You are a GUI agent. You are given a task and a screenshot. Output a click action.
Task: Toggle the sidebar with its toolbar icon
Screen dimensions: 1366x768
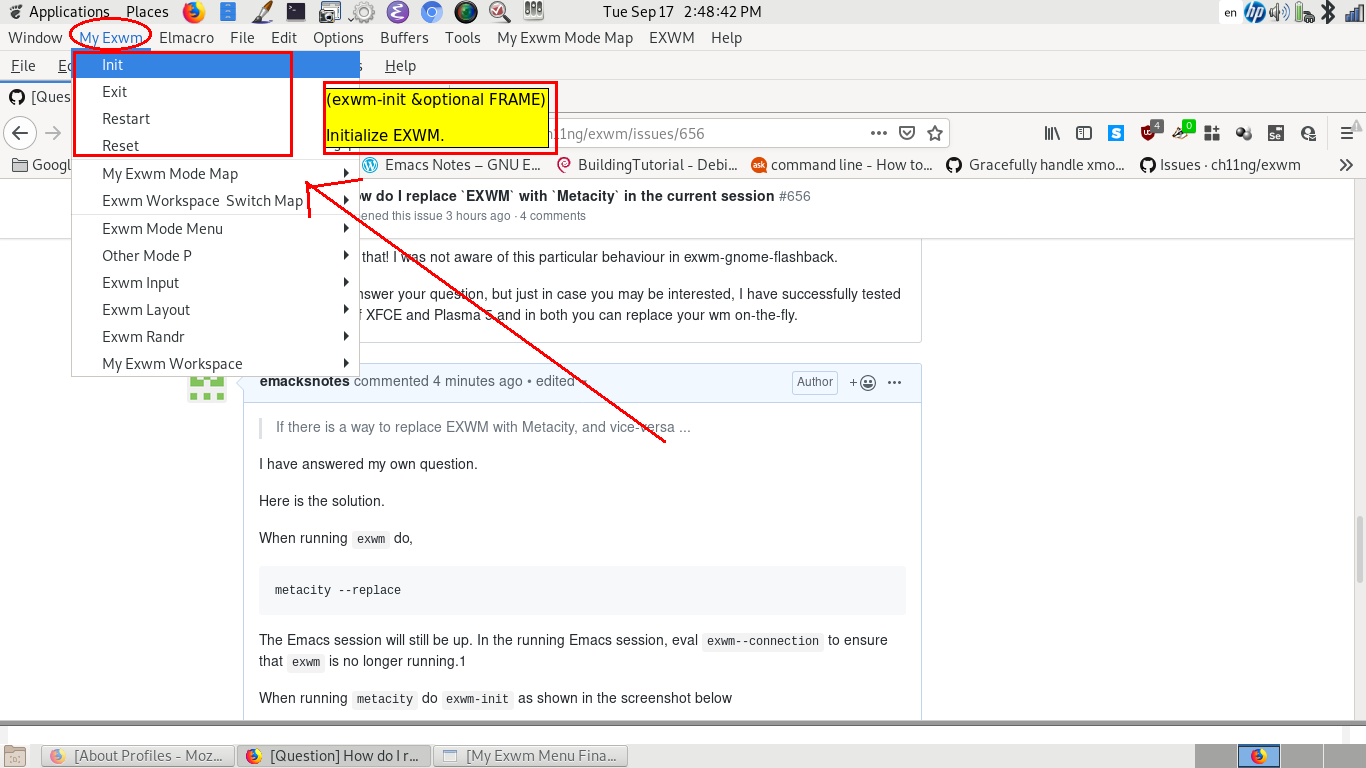click(1084, 132)
